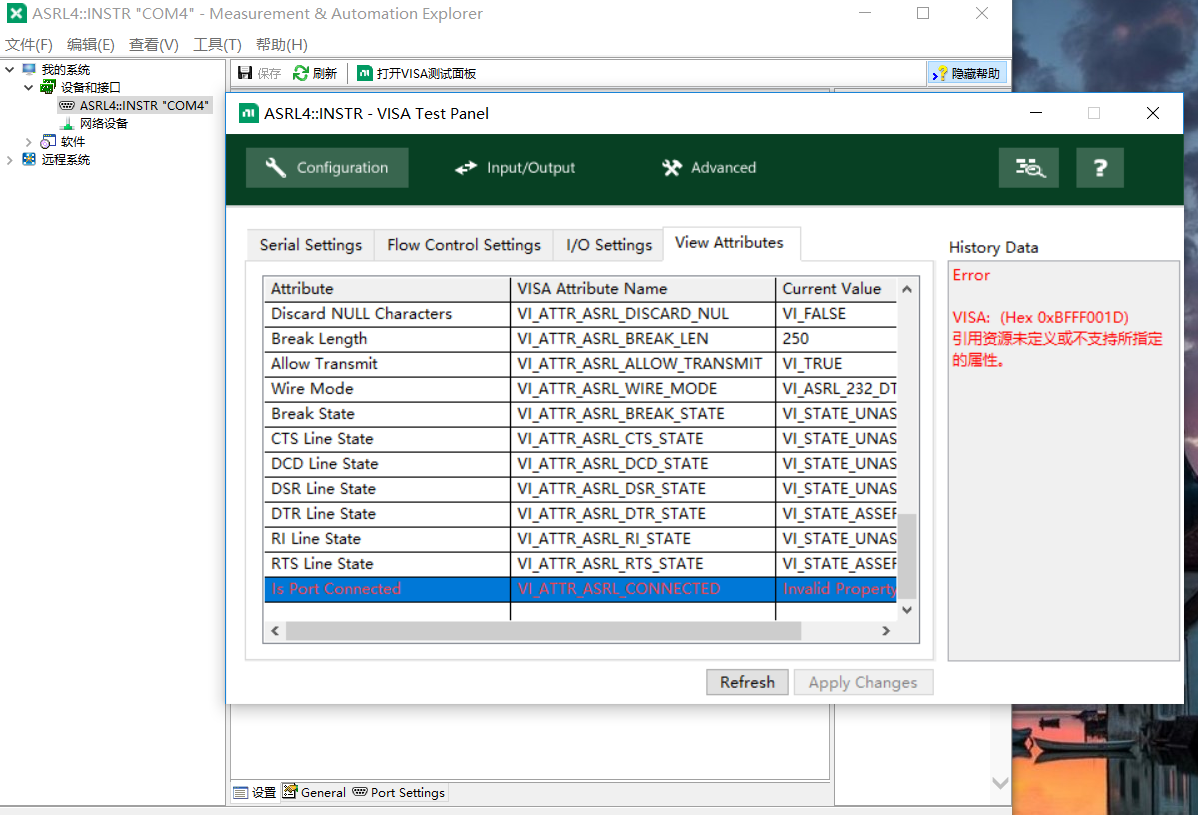Screen dimensions: 1198x815
Task: Click scroll up arrow of attributes table
Action: [x=907, y=289]
